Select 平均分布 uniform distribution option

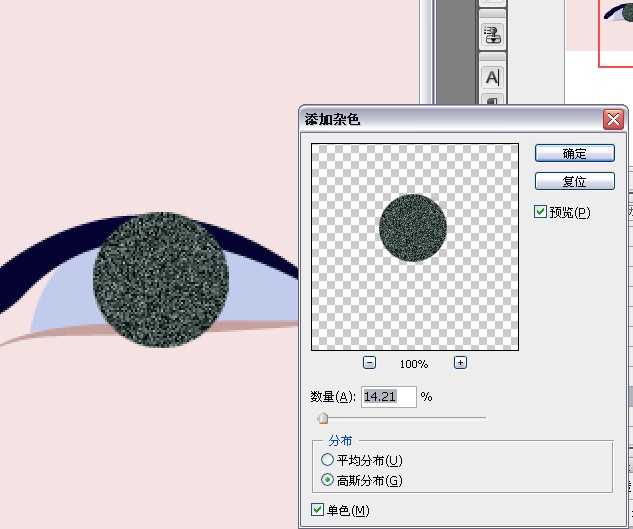click(x=327, y=460)
